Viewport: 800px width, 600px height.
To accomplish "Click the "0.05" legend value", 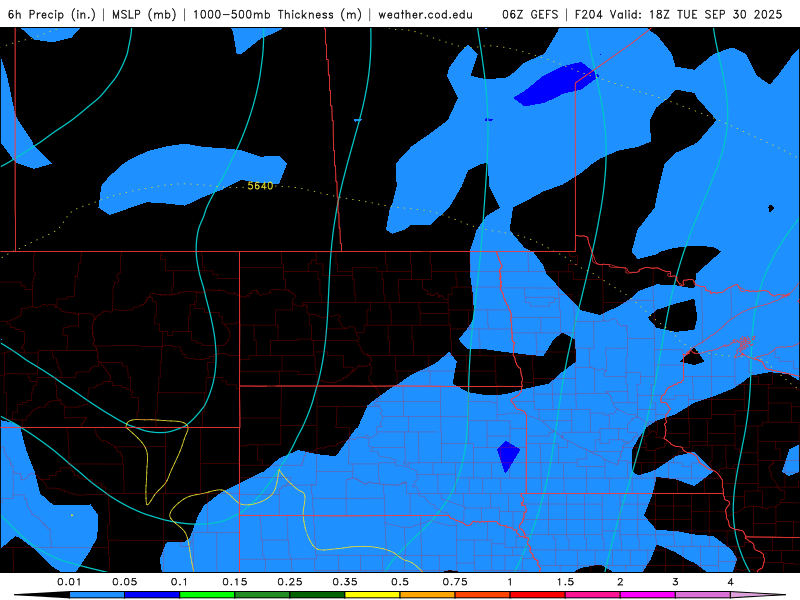I will [124, 582].
